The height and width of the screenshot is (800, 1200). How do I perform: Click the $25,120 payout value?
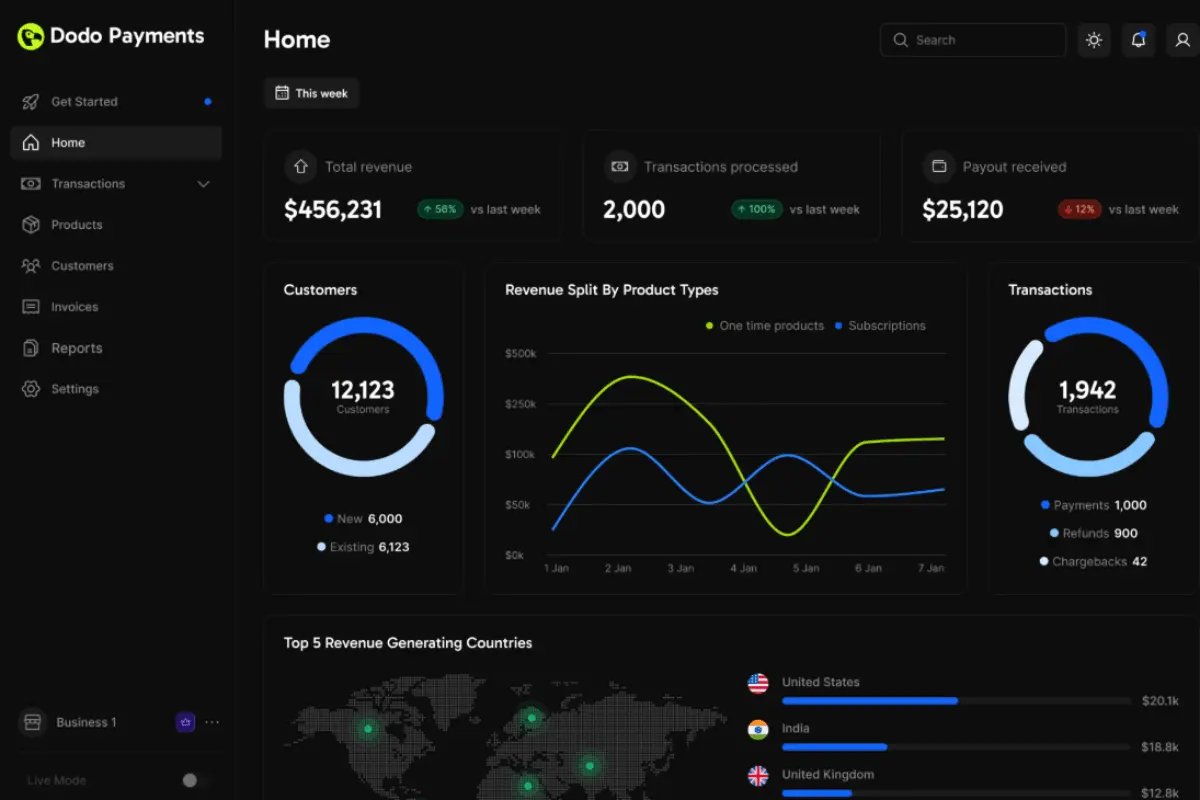[962, 210]
